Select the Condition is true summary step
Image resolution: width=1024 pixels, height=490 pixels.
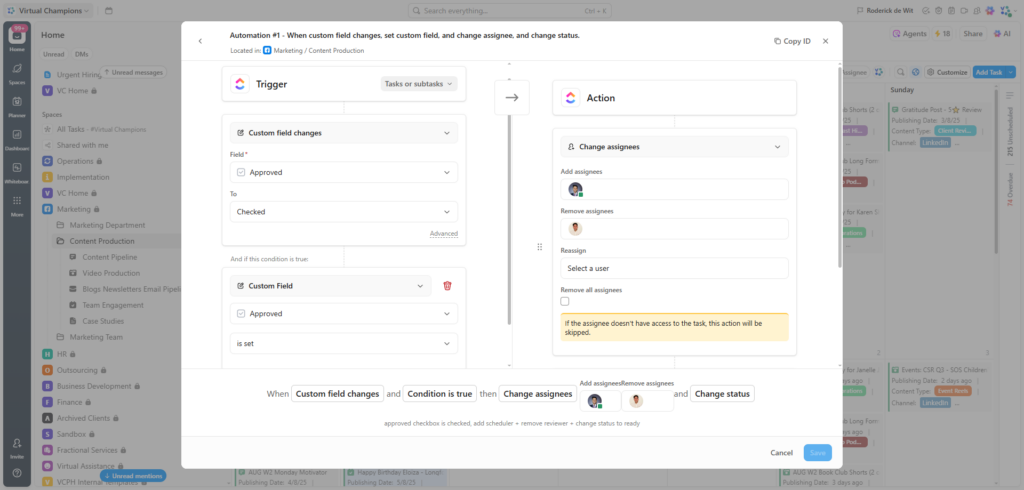click(439, 394)
